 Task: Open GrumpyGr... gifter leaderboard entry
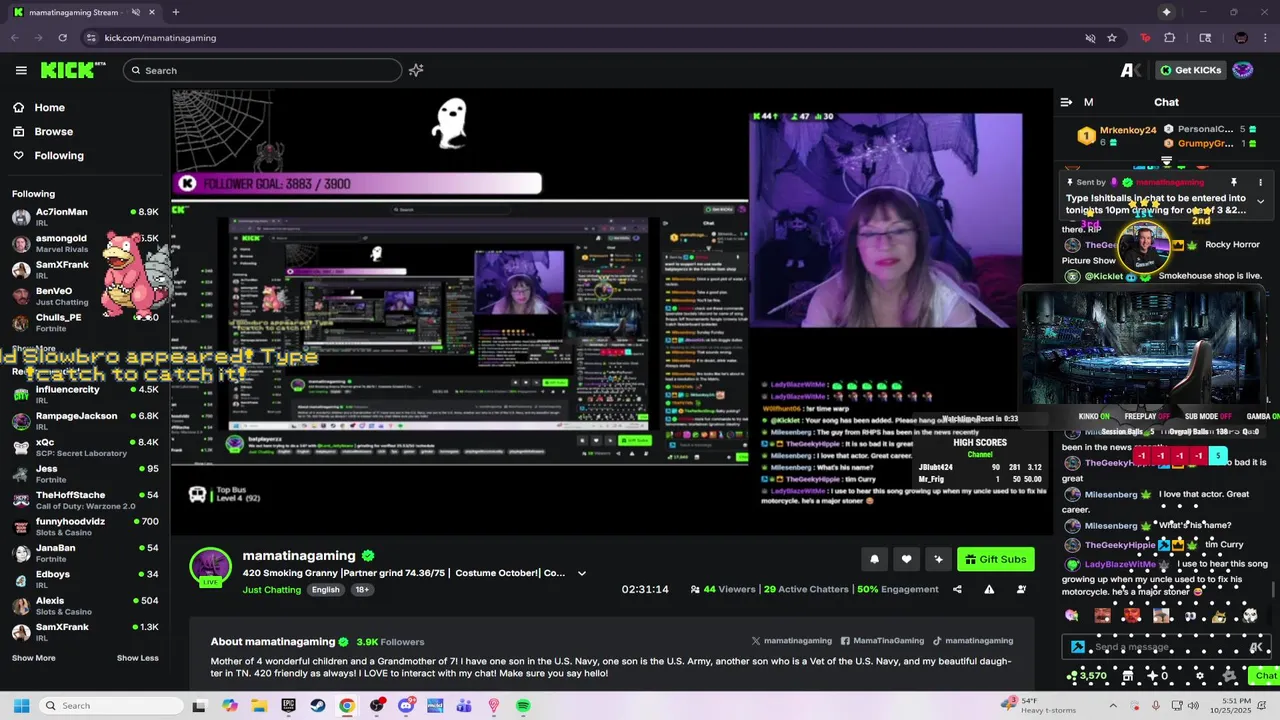tap(1211, 143)
